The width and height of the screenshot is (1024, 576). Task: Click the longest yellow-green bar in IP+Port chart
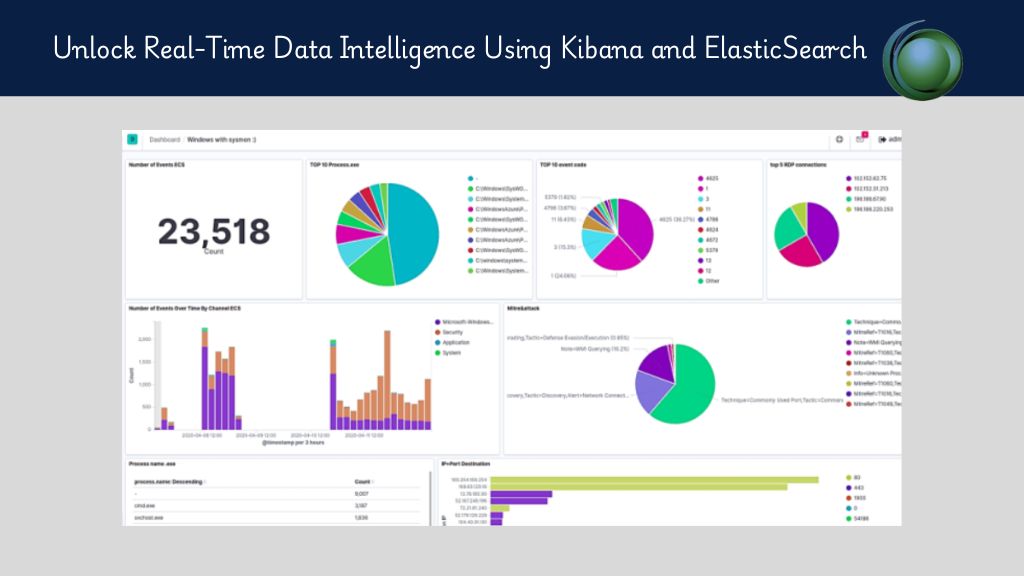tap(654, 480)
